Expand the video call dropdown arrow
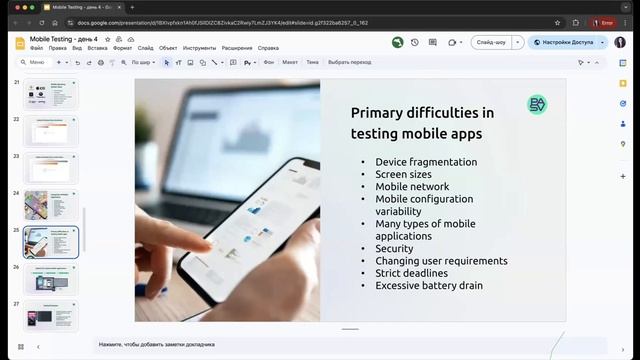 (461, 42)
